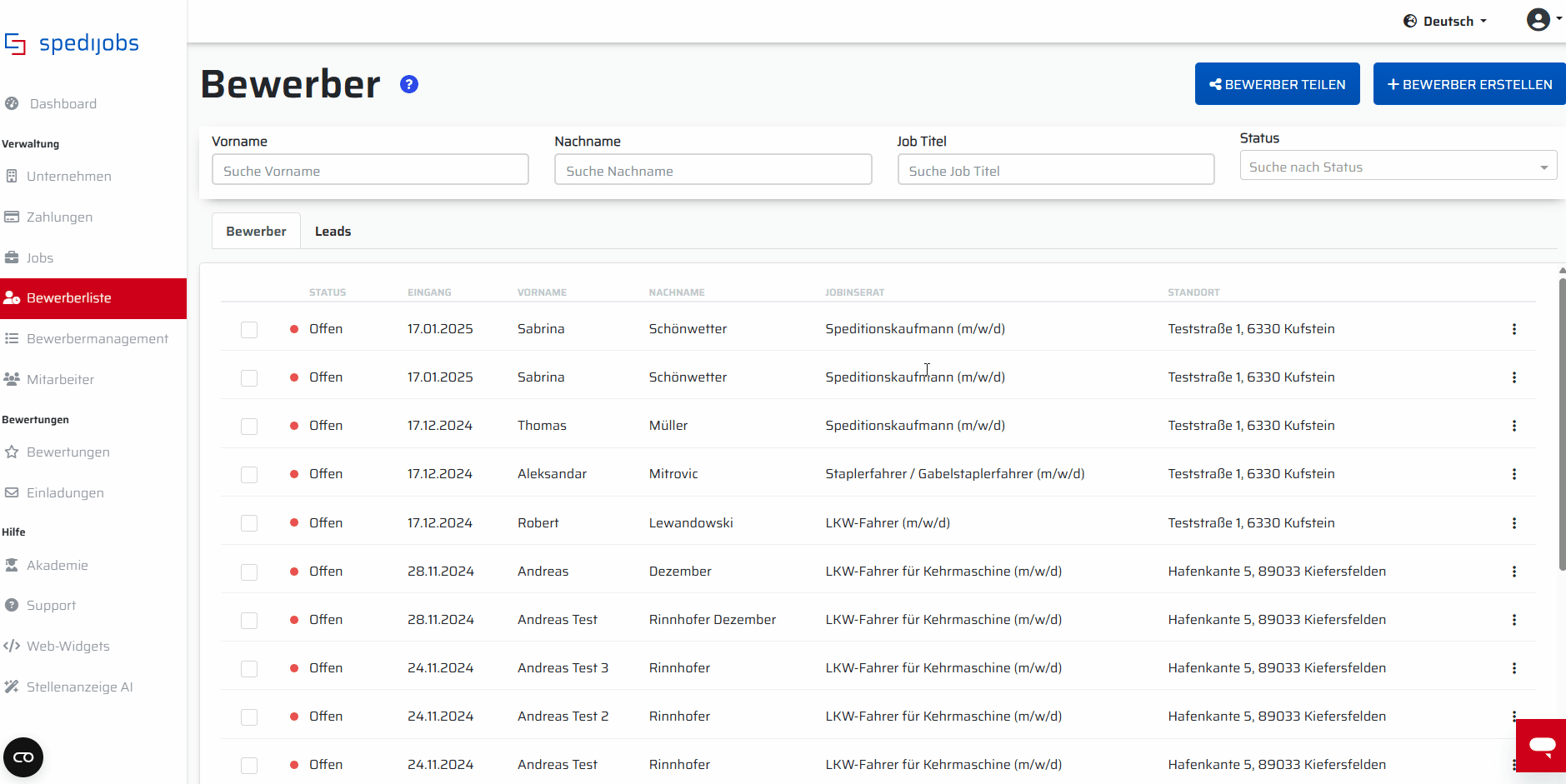Open the blue help icon beside Bewerber title
Image resolution: width=1566 pixels, height=784 pixels.
409,84
